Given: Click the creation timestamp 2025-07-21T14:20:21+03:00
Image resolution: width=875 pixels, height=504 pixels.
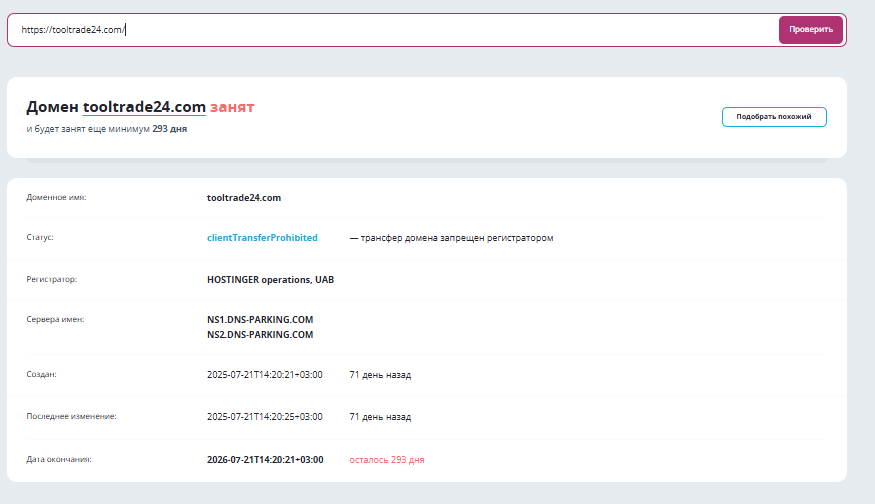Looking at the screenshot, I should click(x=264, y=375).
